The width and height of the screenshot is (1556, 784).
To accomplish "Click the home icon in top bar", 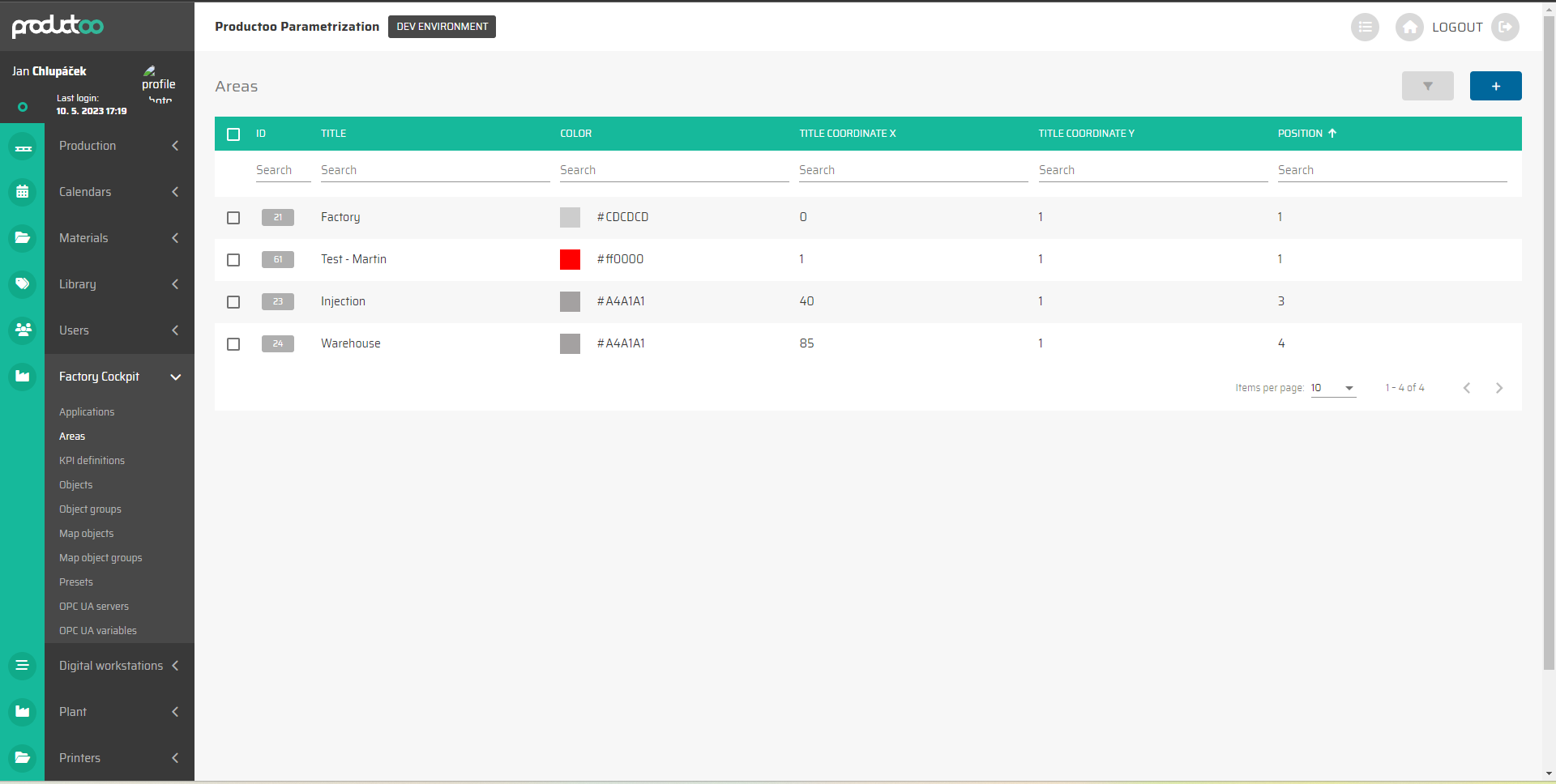I will (1409, 27).
